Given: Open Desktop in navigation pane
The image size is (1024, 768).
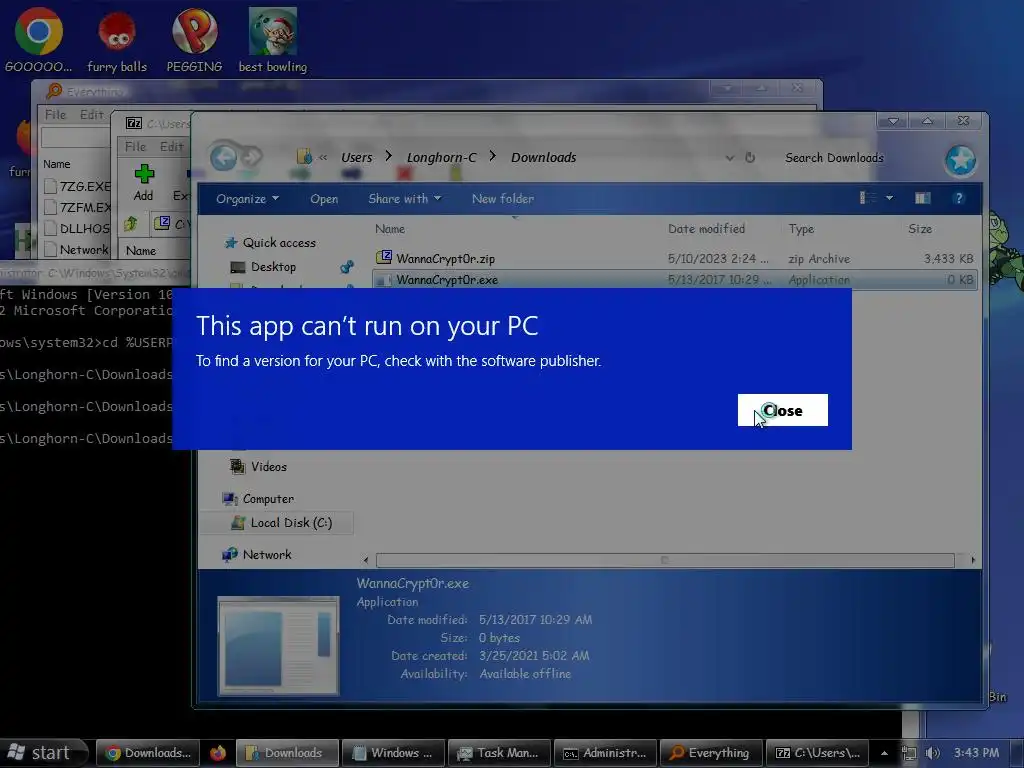Looking at the screenshot, I should click(x=273, y=267).
